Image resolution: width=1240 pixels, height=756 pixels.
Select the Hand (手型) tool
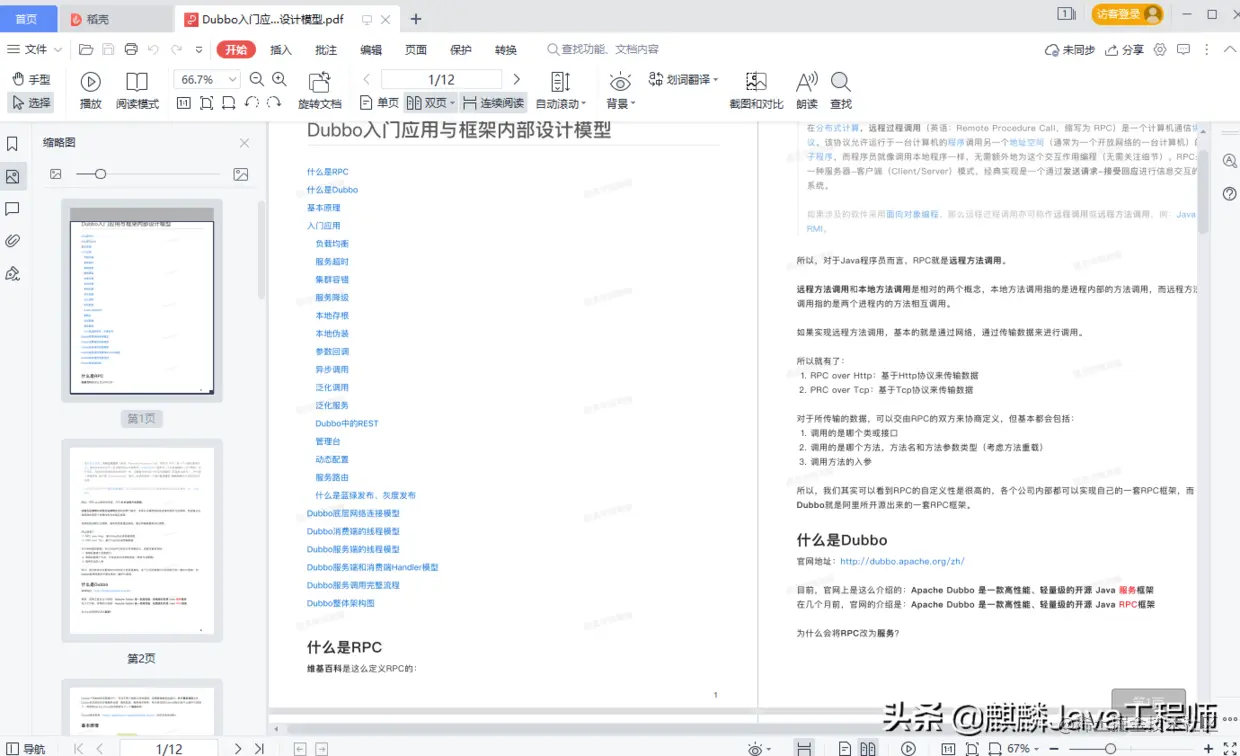coord(30,79)
